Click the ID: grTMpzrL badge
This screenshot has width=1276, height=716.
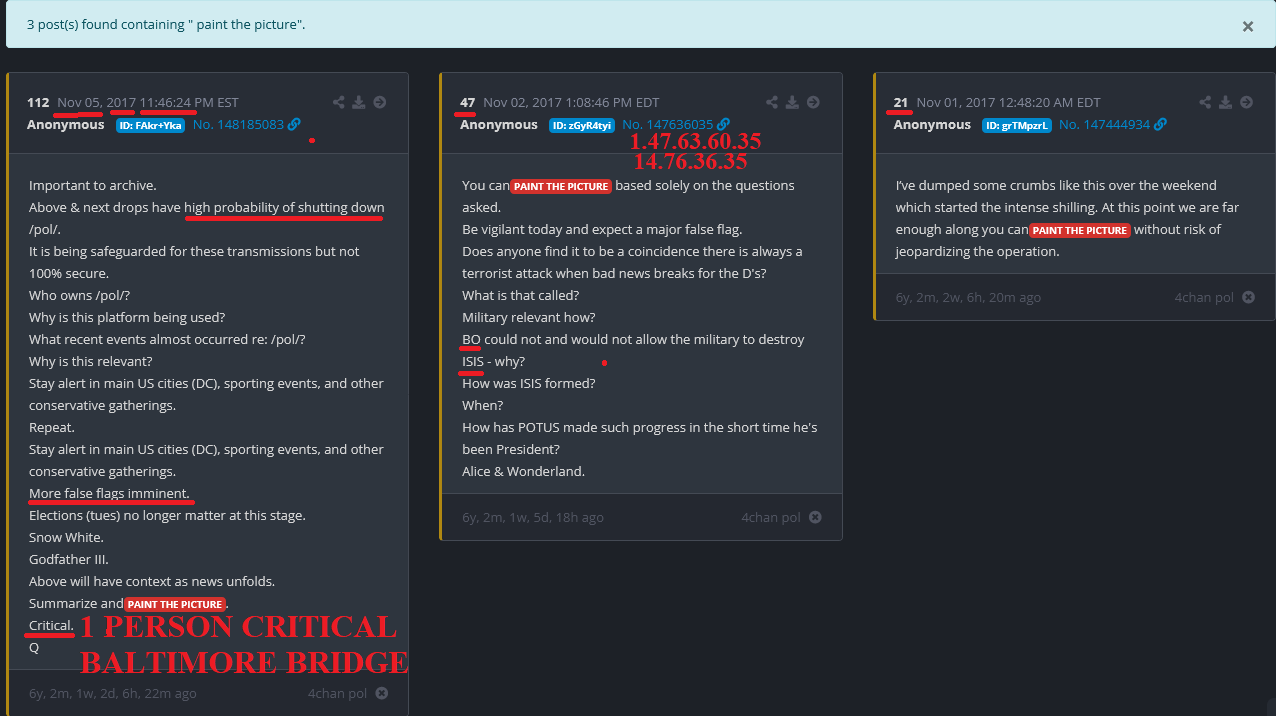coord(1016,126)
